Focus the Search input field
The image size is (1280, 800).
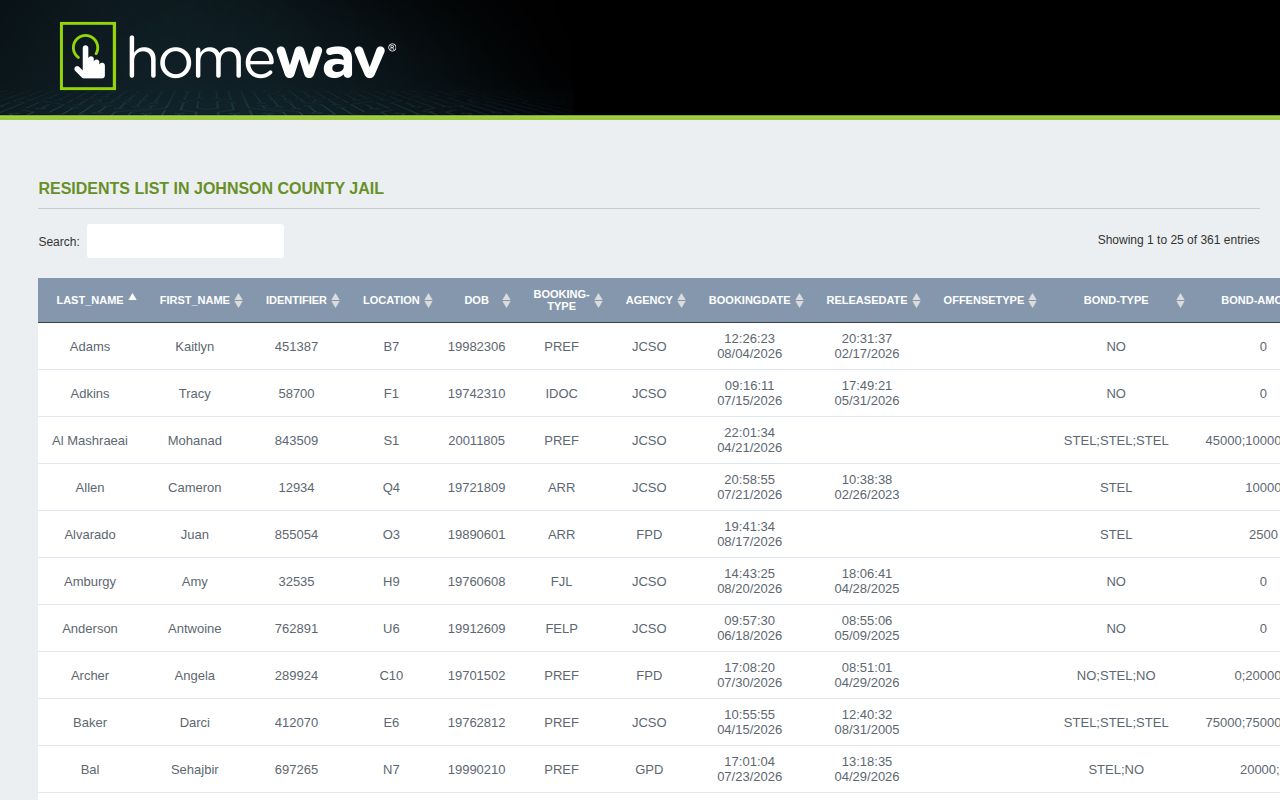coord(185,241)
